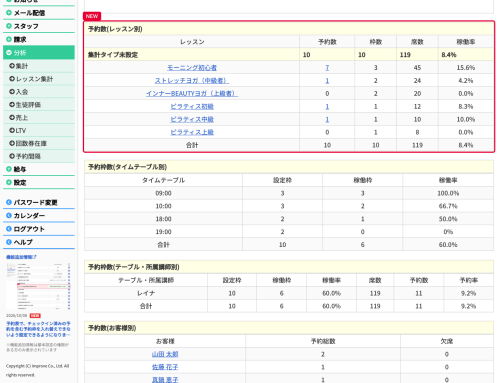Click the instructor name レイナ

[146, 293]
